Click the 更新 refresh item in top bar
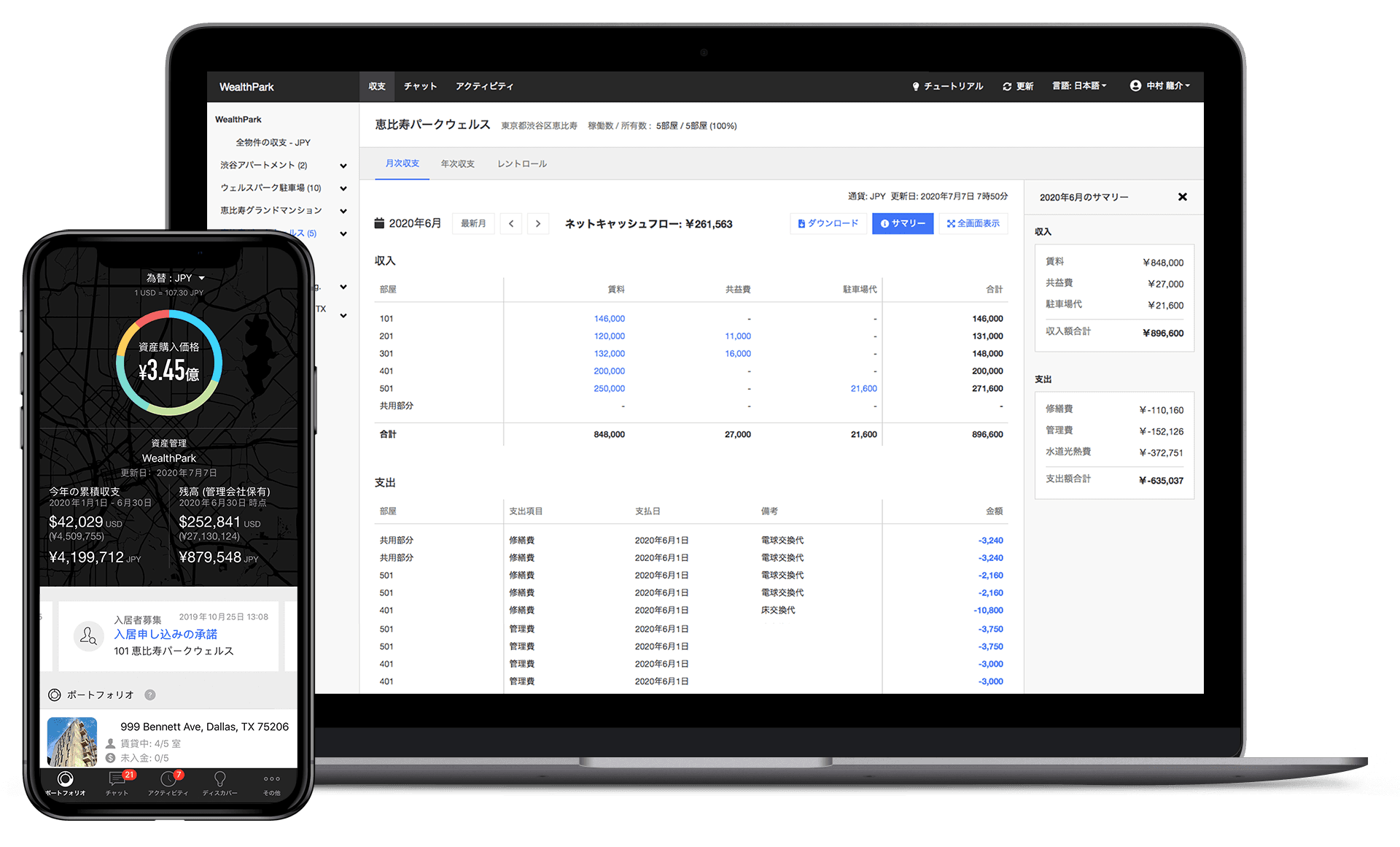Viewport: 1400px width, 847px height. pyautogui.click(x=1018, y=86)
